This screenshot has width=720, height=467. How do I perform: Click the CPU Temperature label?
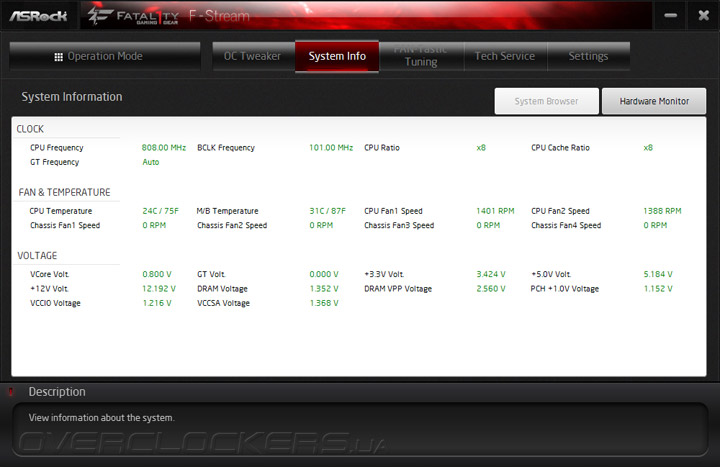(61, 211)
